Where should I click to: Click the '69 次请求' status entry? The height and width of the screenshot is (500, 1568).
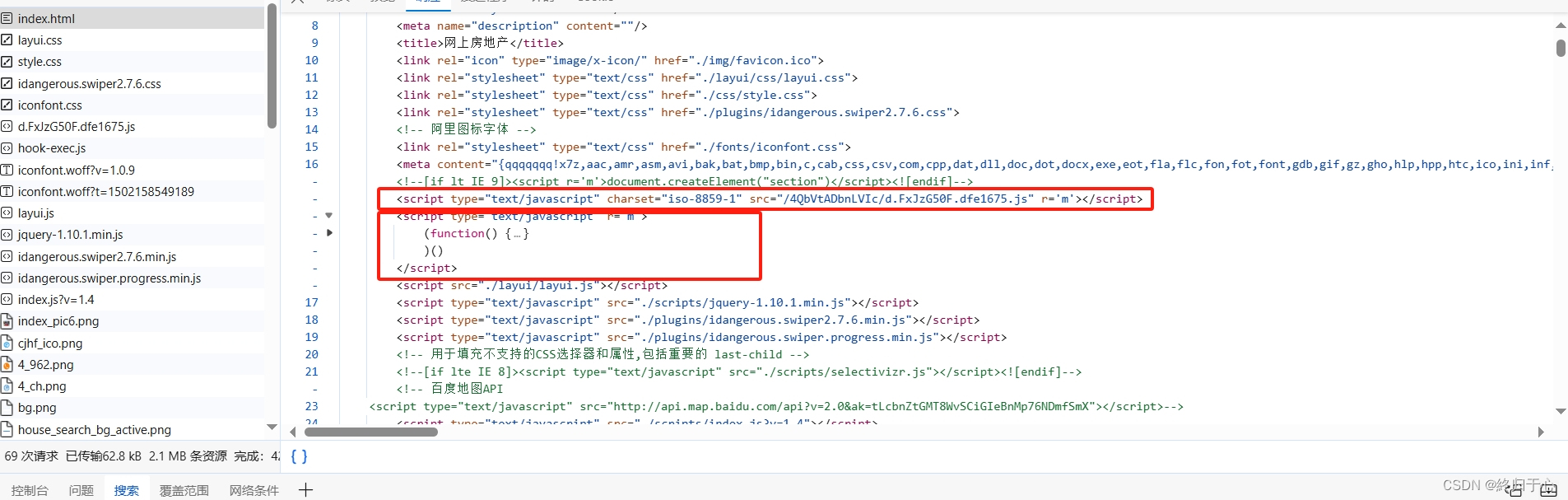31,456
